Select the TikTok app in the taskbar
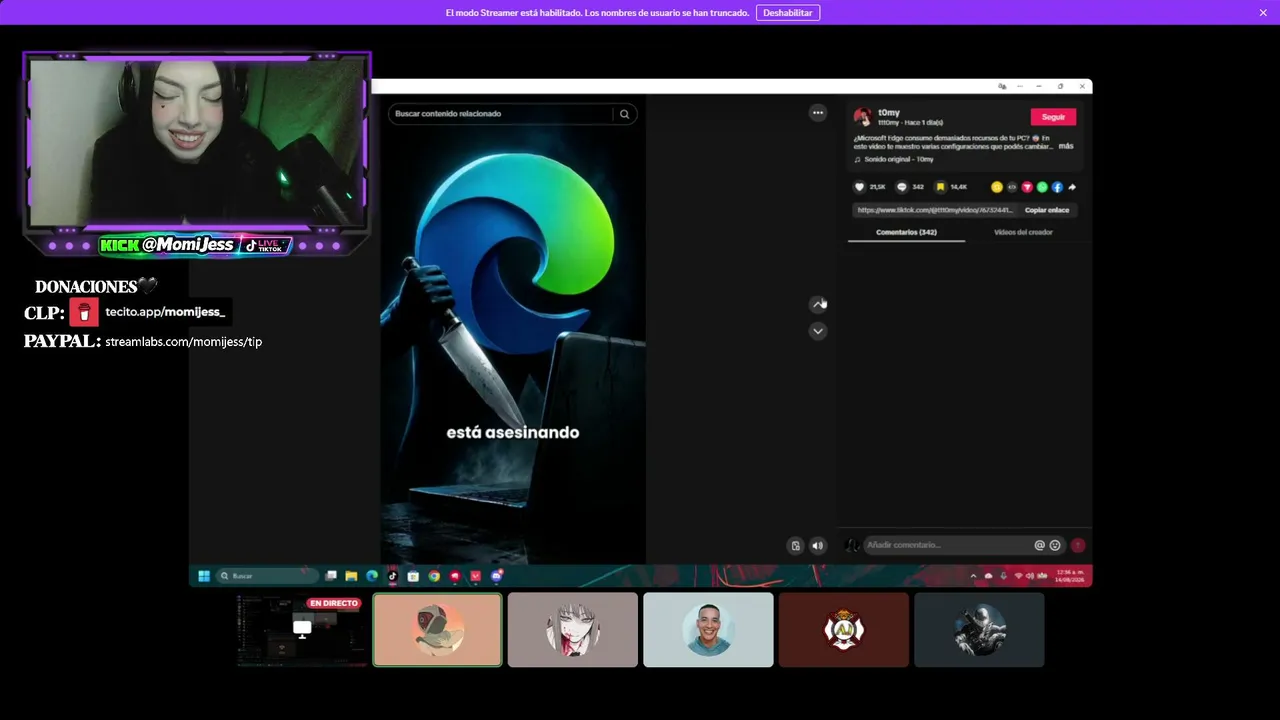The width and height of the screenshot is (1280, 720). tap(393, 576)
